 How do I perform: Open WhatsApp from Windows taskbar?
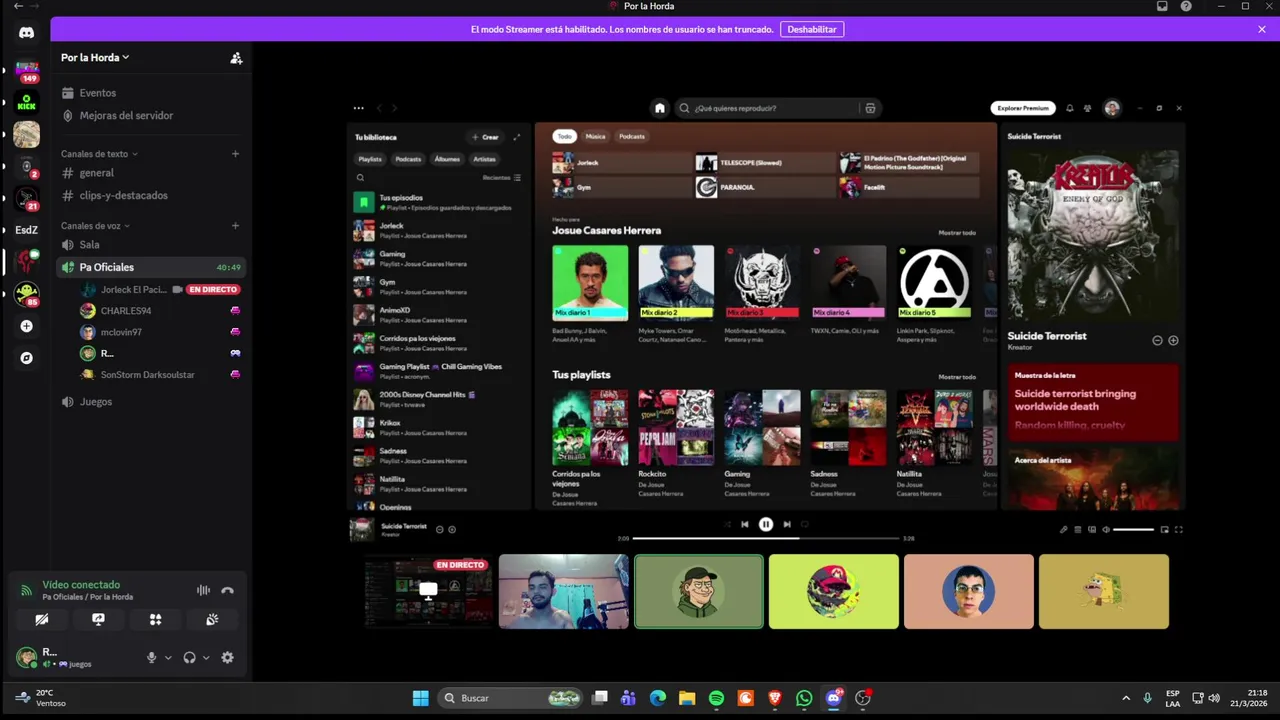click(x=804, y=698)
